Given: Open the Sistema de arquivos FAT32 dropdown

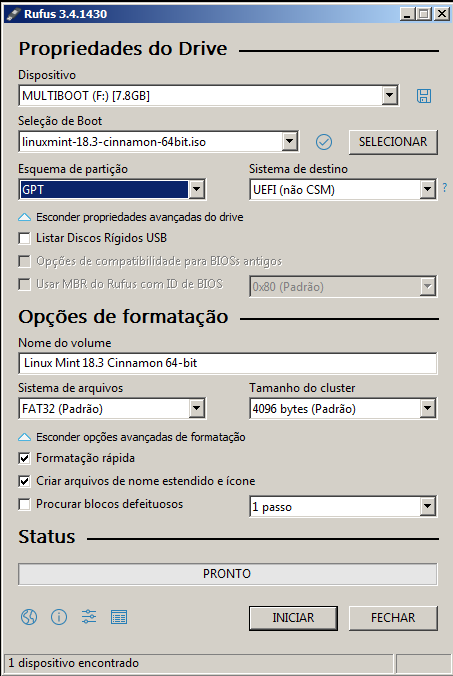Looking at the screenshot, I should tap(112, 408).
